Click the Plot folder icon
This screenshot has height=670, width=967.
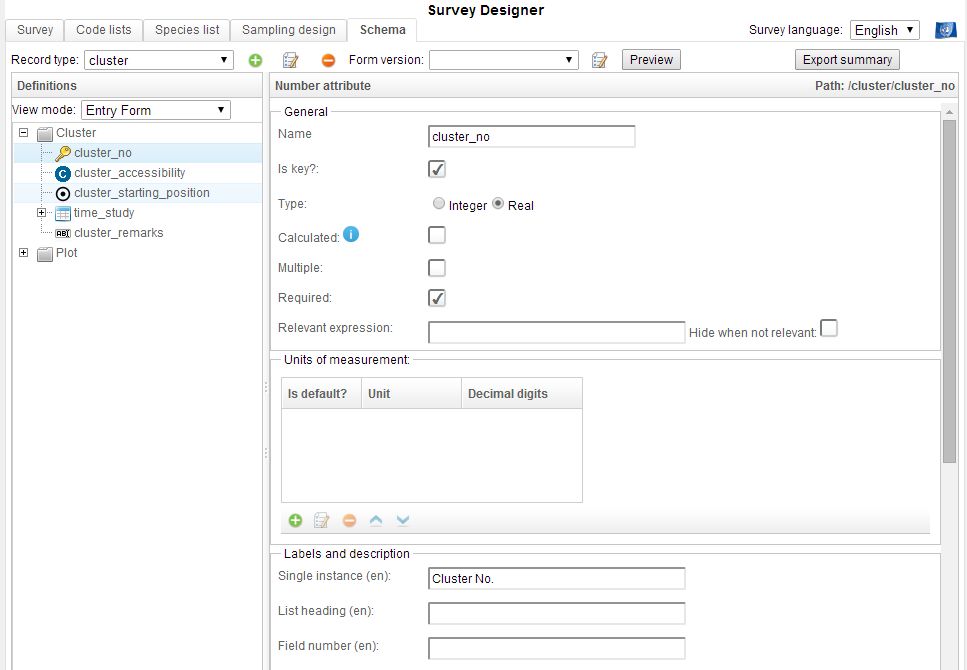pyautogui.click(x=44, y=254)
